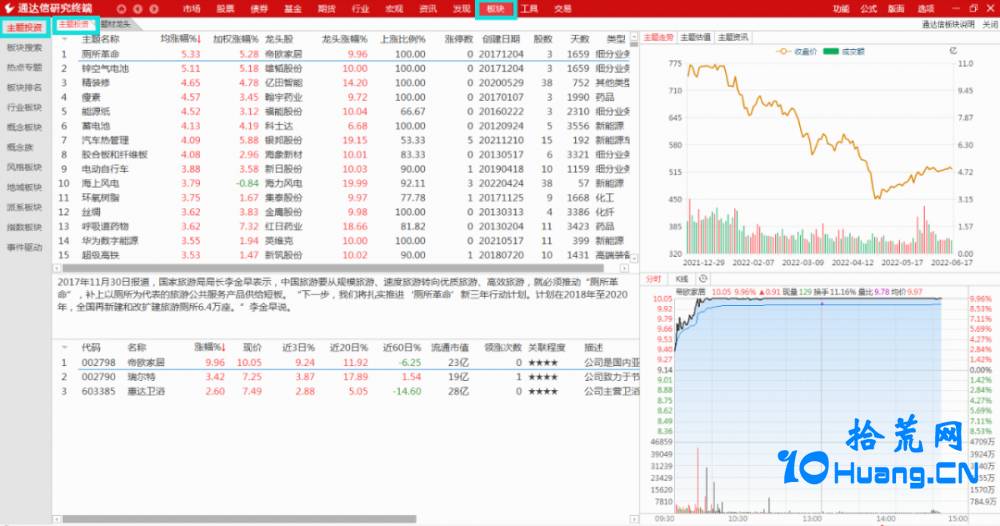The height and width of the screenshot is (526, 1000).
Task: Click the refresh icon beside K线 tab
Action: [703, 279]
